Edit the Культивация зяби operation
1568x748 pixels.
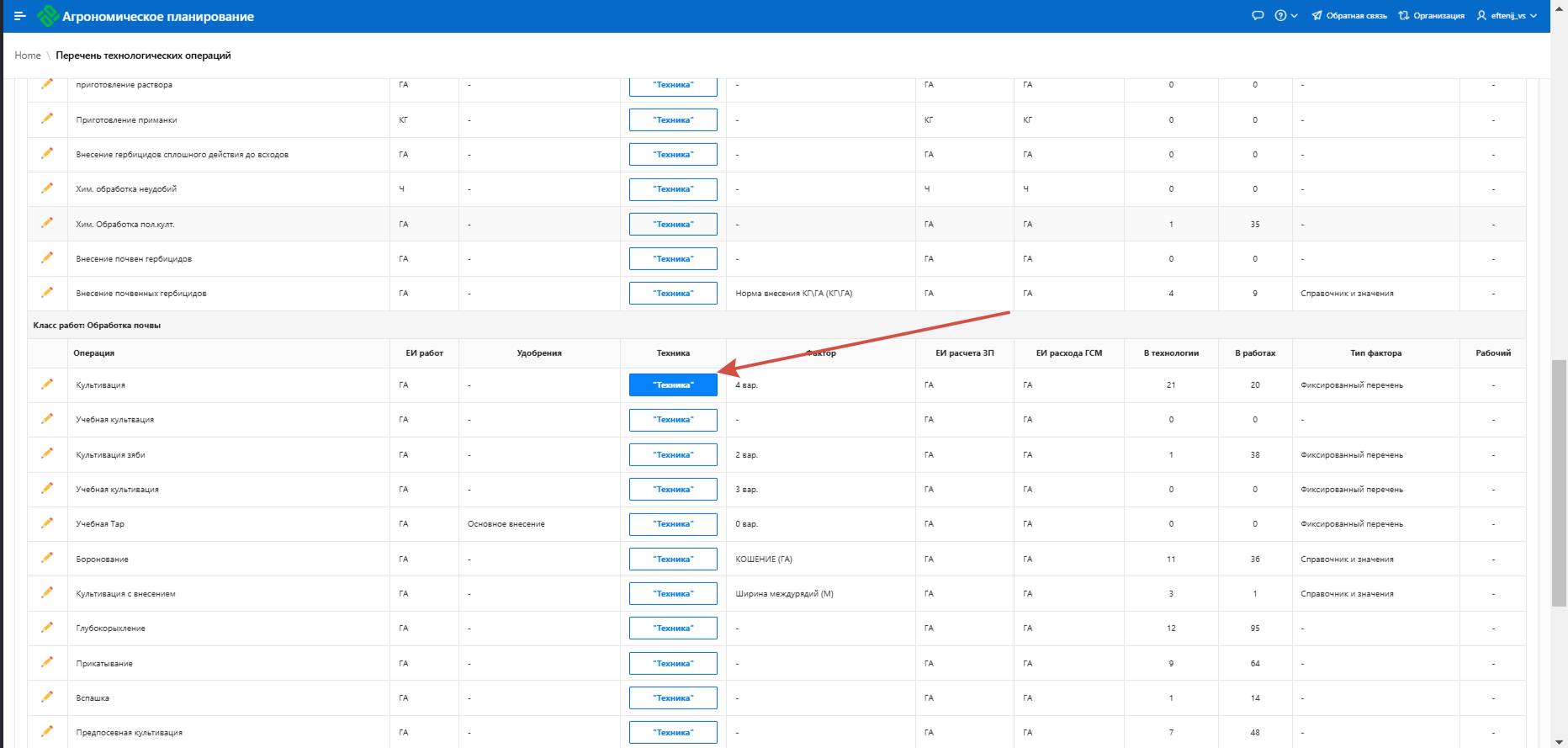tap(47, 454)
